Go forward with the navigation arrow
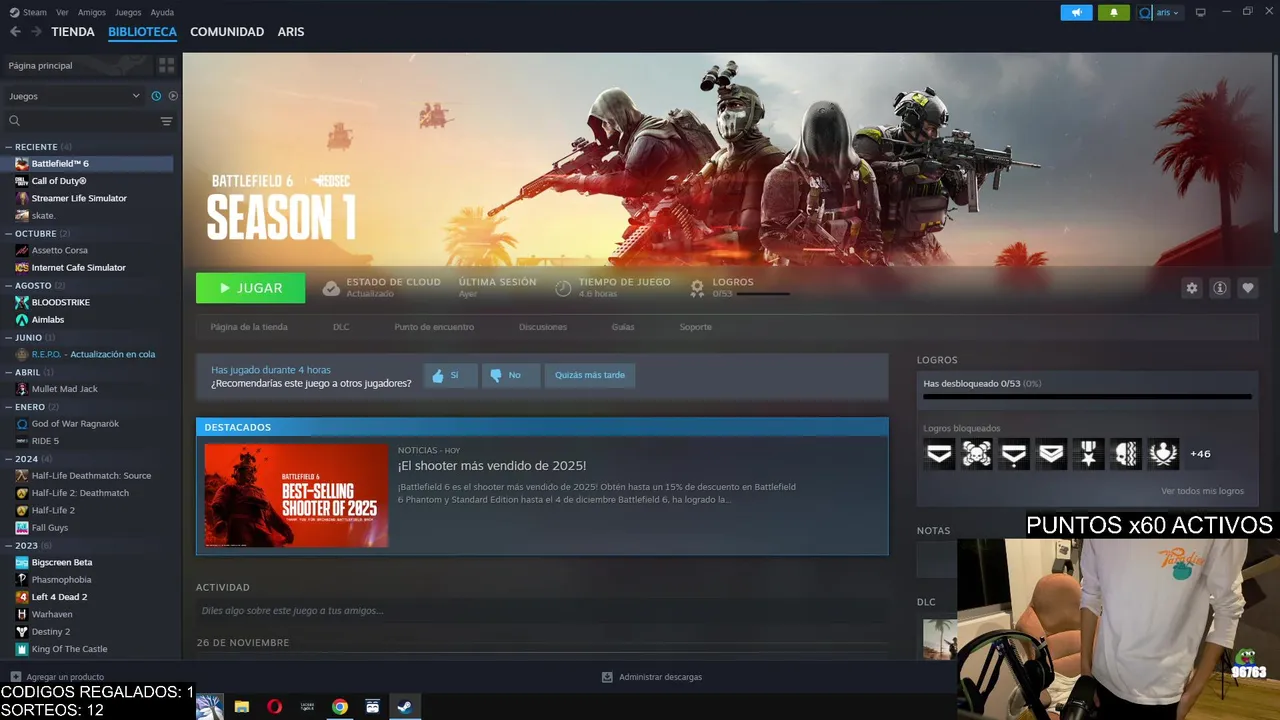The width and height of the screenshot is (1280, 720). [x=36, y=32]
